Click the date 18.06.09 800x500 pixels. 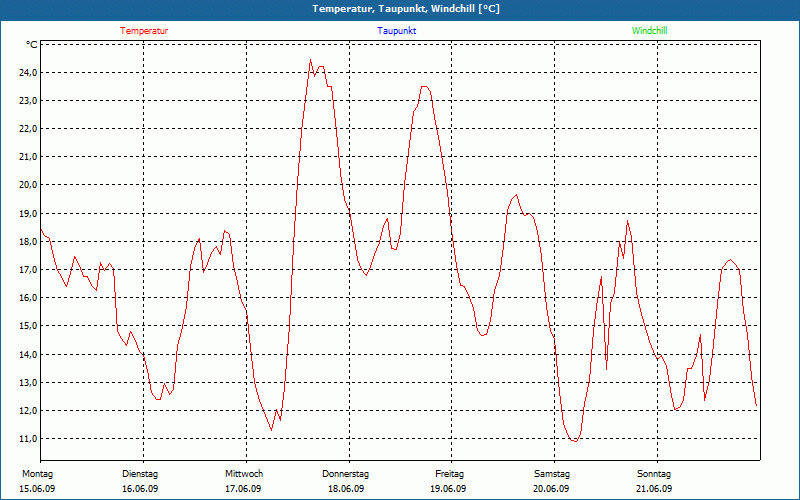tap(346, 489)
